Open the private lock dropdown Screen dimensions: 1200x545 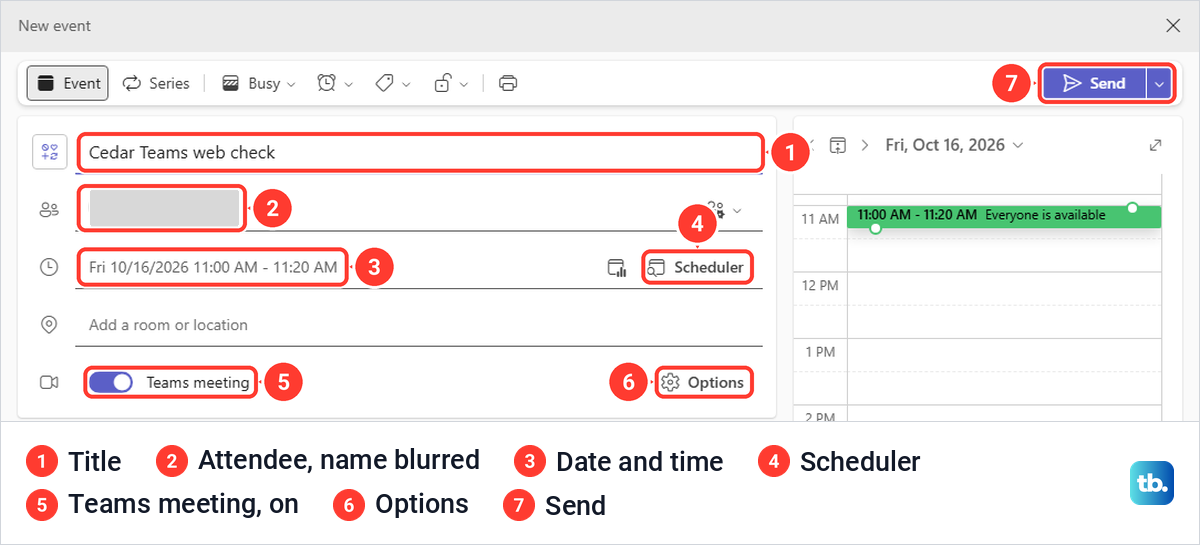point(451,84)
